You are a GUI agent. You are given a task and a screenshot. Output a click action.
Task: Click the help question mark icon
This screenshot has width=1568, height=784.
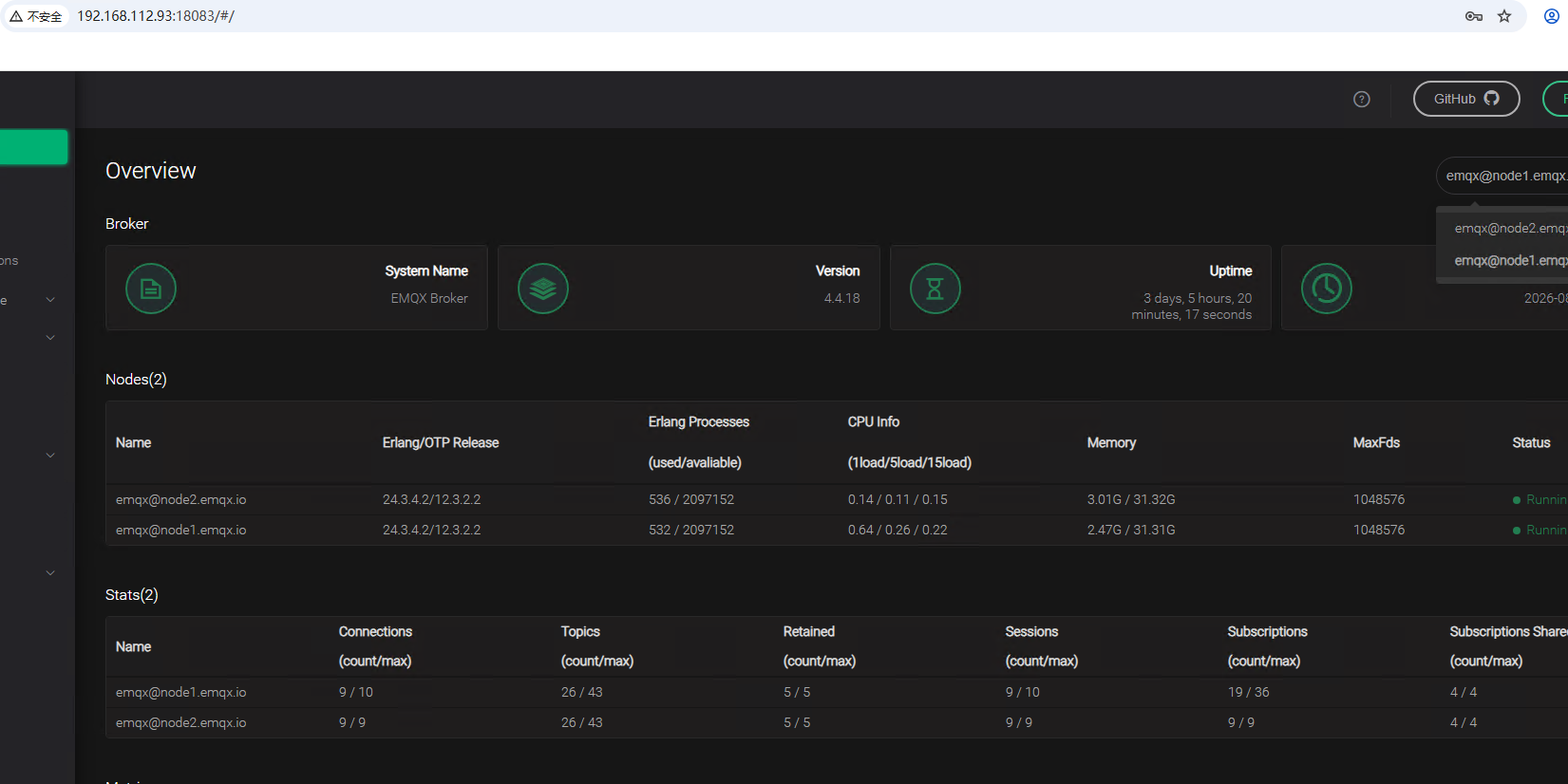tap(1362, 99)
